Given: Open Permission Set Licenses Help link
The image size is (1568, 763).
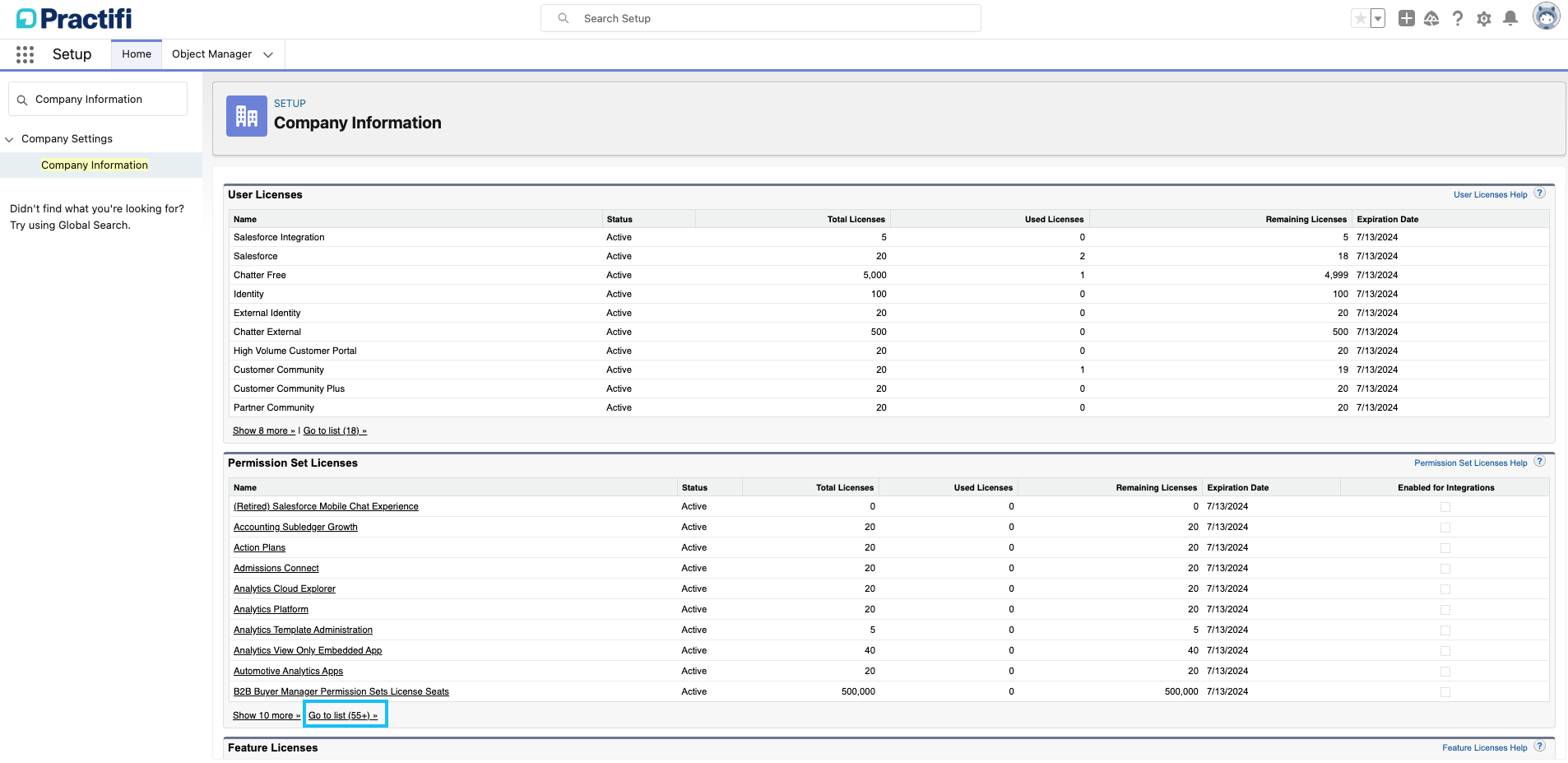Looking at the screenshot, I should pyautogui.click(x=1470, y=463).
